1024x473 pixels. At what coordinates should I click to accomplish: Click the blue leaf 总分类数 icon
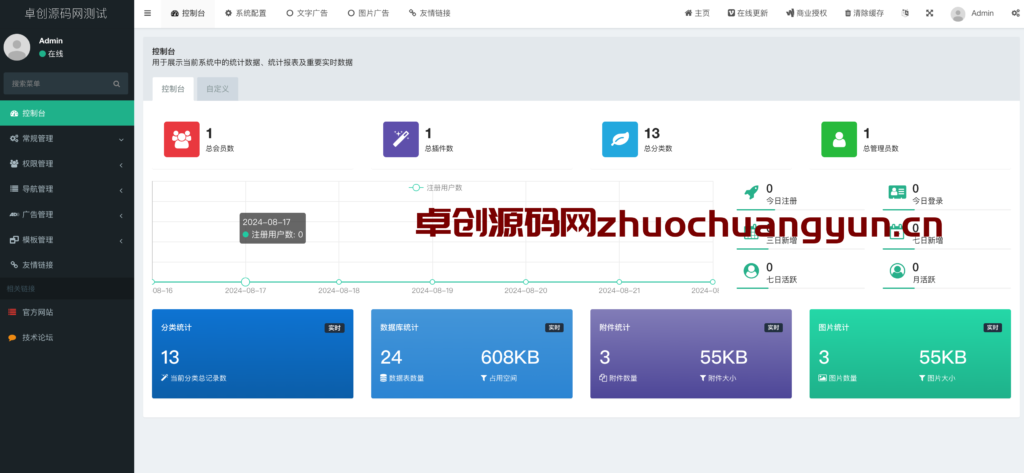[x=620, y=139]
